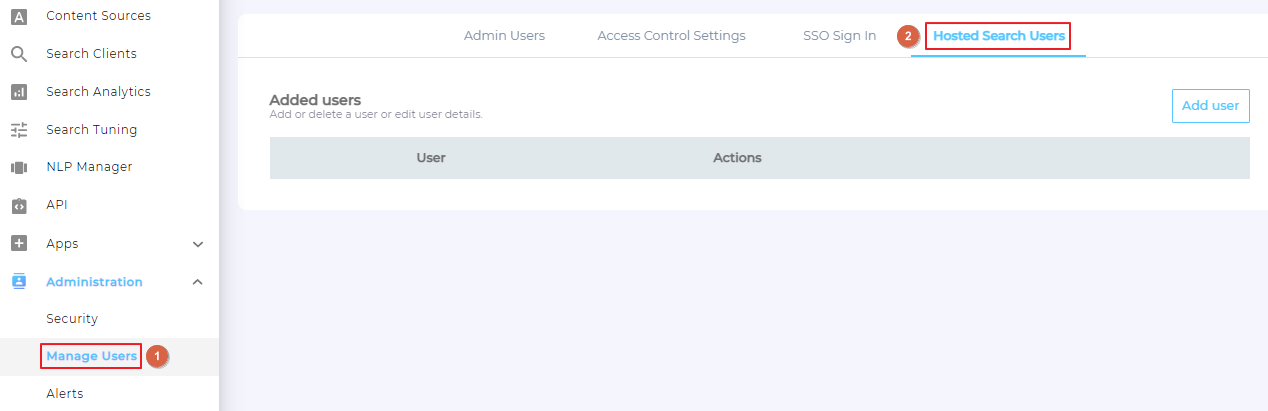Image resolution: width=1268 pixels, height=411 pixels.
Task: Expand the Apps menu chevron
Action: [x=198, y=244]
